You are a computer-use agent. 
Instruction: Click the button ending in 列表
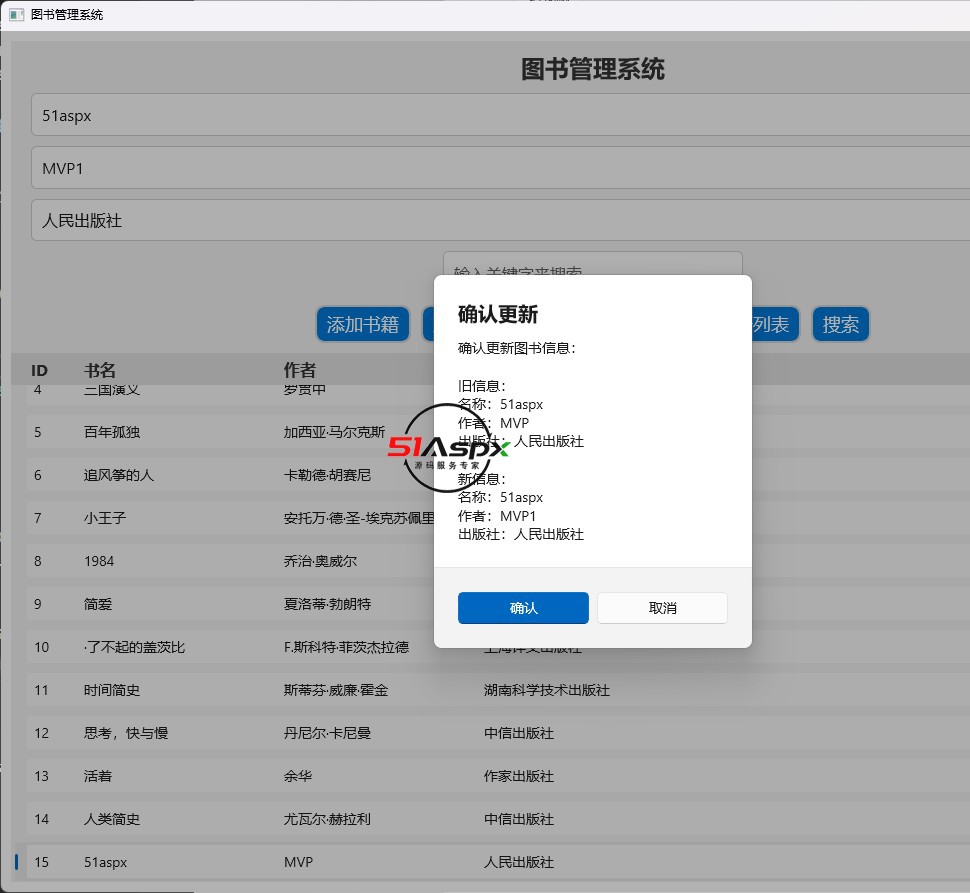(772, 324)
